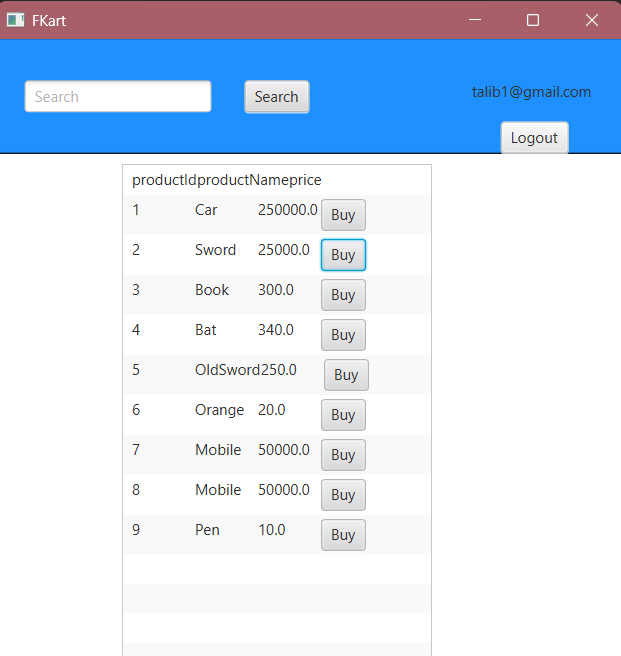
Task: Click the 250000.0 price value
Action: (287, 210)
